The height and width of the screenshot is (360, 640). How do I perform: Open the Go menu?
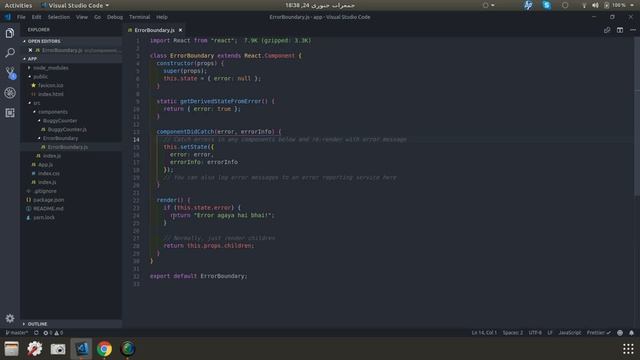(98, 17)
